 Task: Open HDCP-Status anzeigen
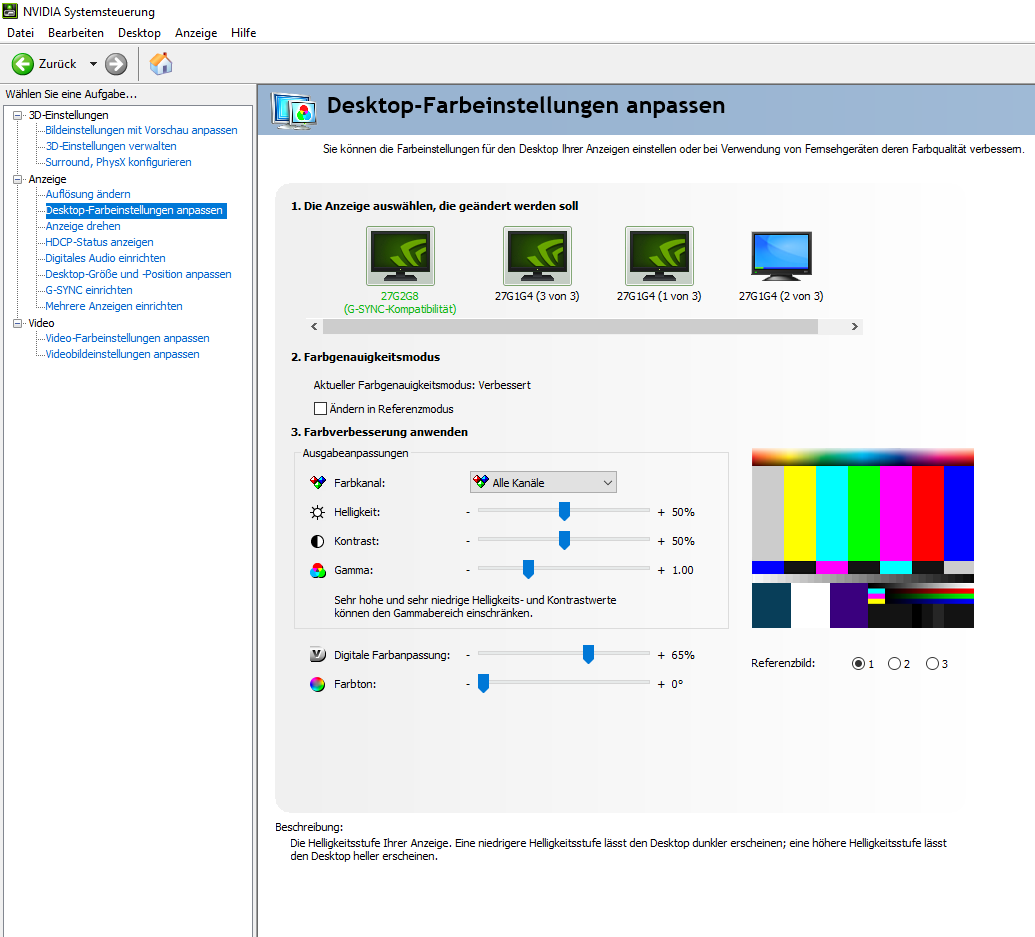[x=99, y=242]
